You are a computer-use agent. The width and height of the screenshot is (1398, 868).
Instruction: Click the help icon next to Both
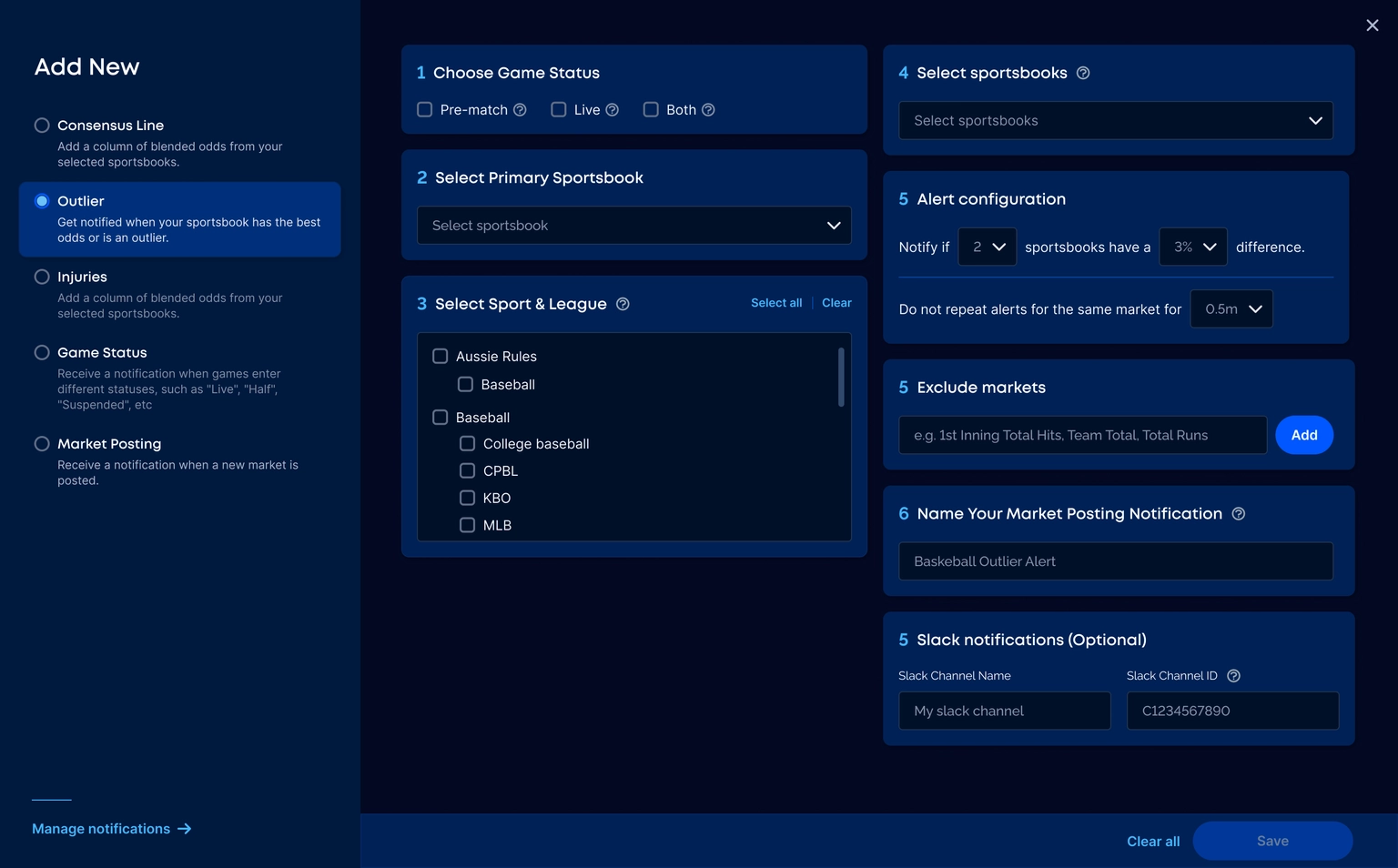pos(708,110)
